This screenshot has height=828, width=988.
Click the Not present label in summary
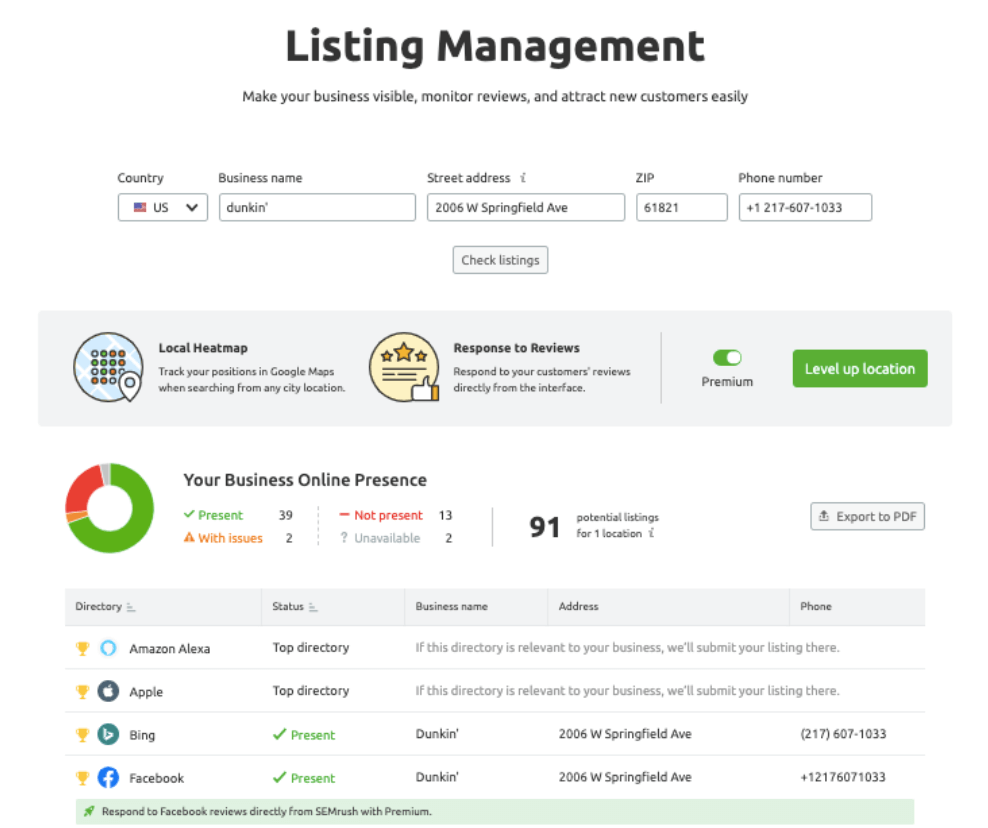pyautogui.click(x=388, y=515)
